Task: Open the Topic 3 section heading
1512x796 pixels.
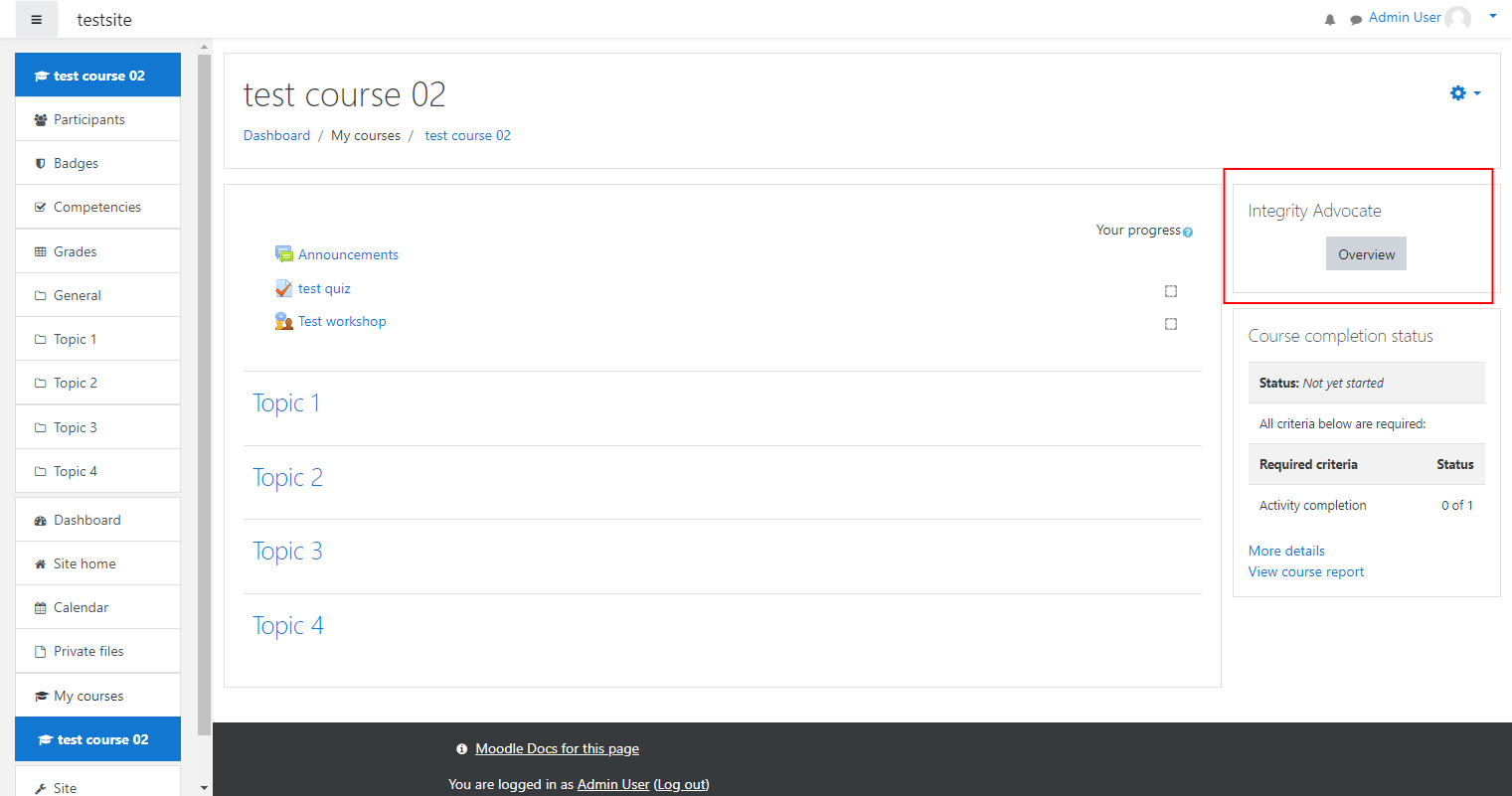Action: (287, 551)
